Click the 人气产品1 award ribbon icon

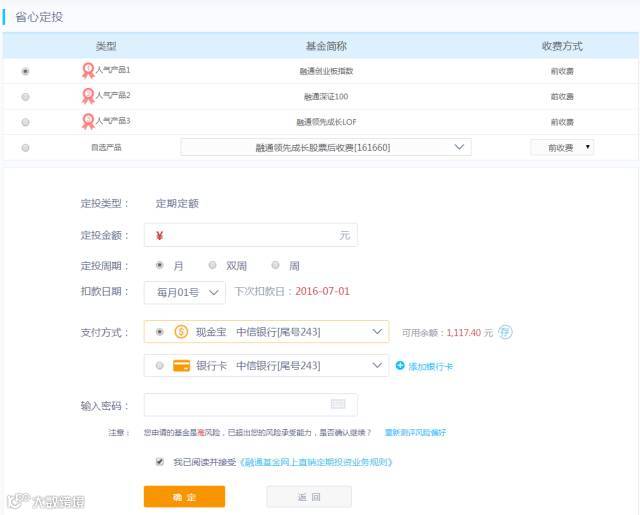click(x=88, y=71)
